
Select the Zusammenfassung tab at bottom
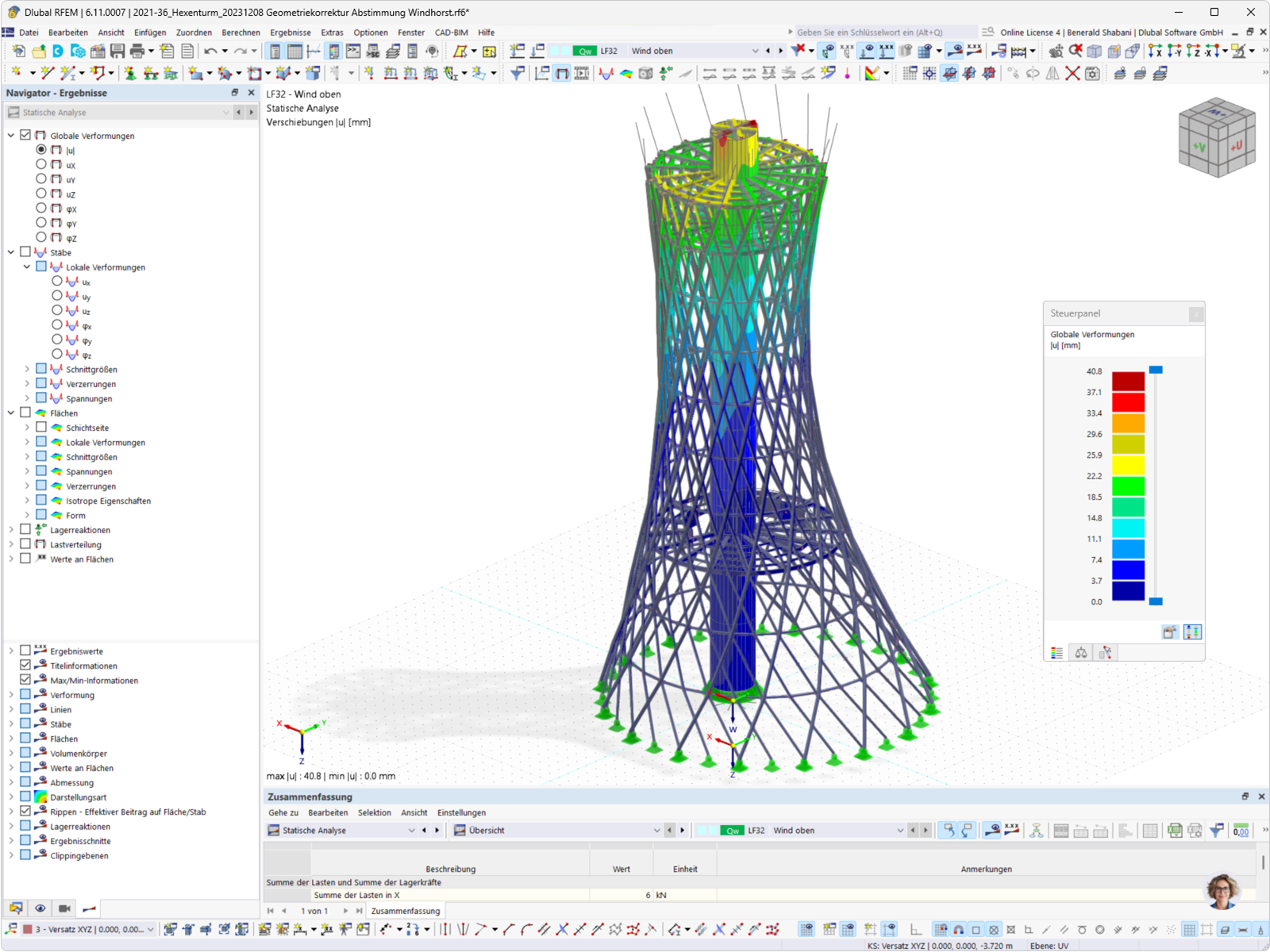(405, 911)
